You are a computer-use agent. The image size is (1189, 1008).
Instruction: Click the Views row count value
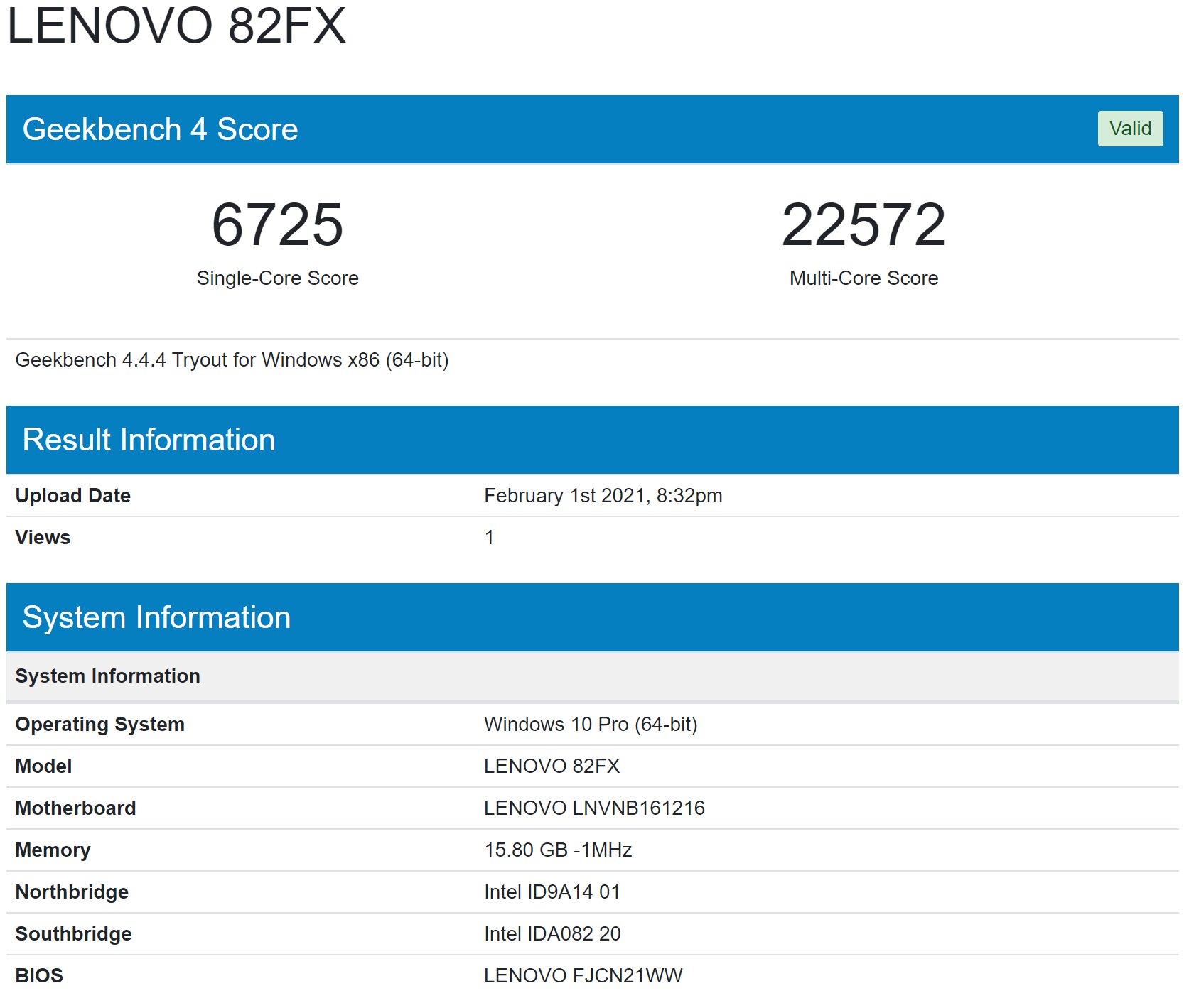point(489,537)
